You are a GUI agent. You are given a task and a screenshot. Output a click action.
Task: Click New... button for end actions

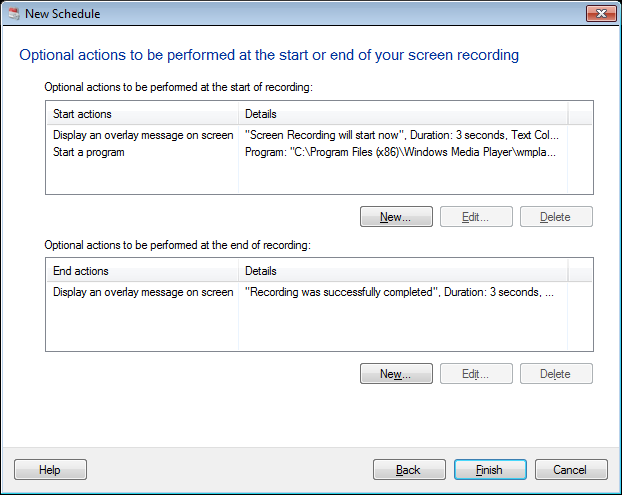pyautogui.click(x=396, y=374)
